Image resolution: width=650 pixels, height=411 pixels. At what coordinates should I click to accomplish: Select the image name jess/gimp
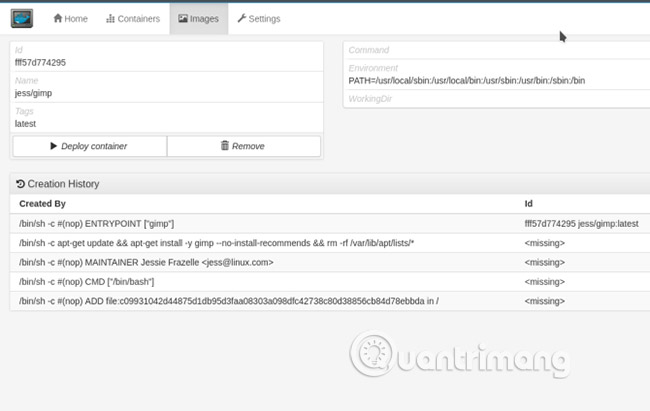33,93
